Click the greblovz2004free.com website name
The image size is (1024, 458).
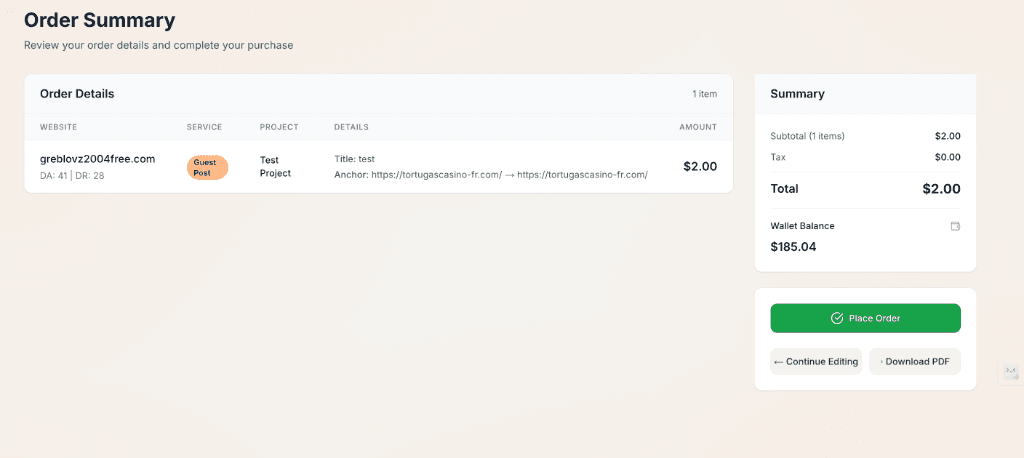pyautogui.click(x=97, y=159)
